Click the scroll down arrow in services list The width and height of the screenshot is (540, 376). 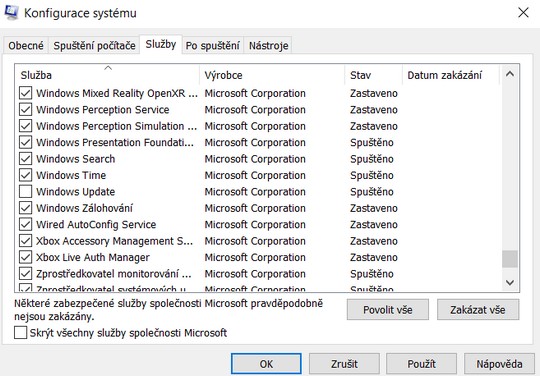click(x=510, y=283)
